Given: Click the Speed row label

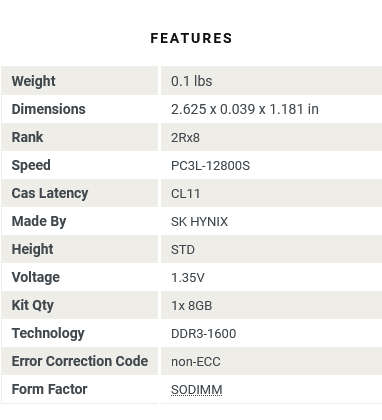Looking at the screenshot, I should click(31, 166).
